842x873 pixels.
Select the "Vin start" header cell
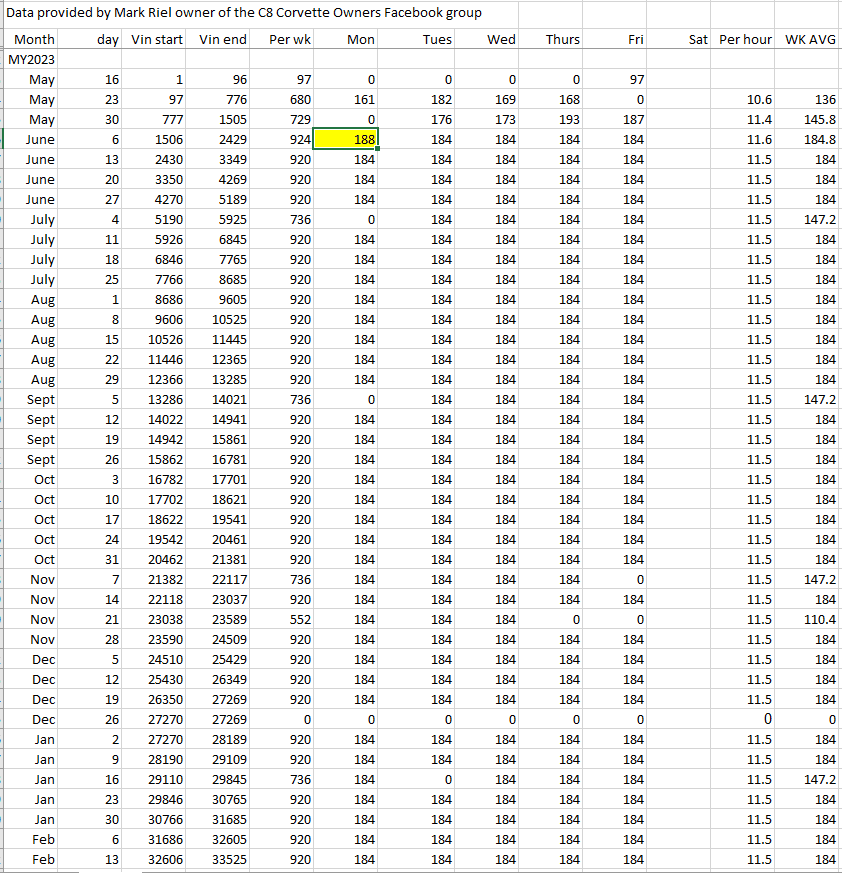157,40
